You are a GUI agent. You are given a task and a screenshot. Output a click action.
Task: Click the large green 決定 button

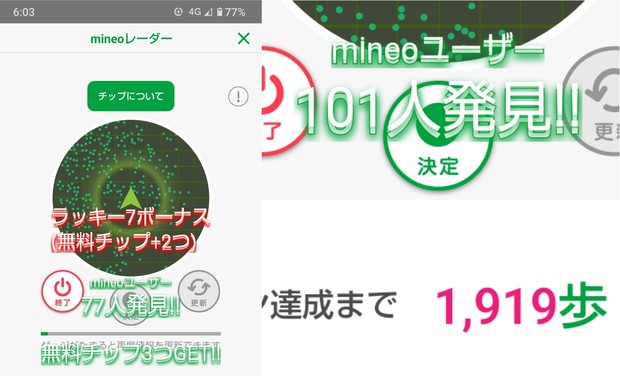(439, 136)
